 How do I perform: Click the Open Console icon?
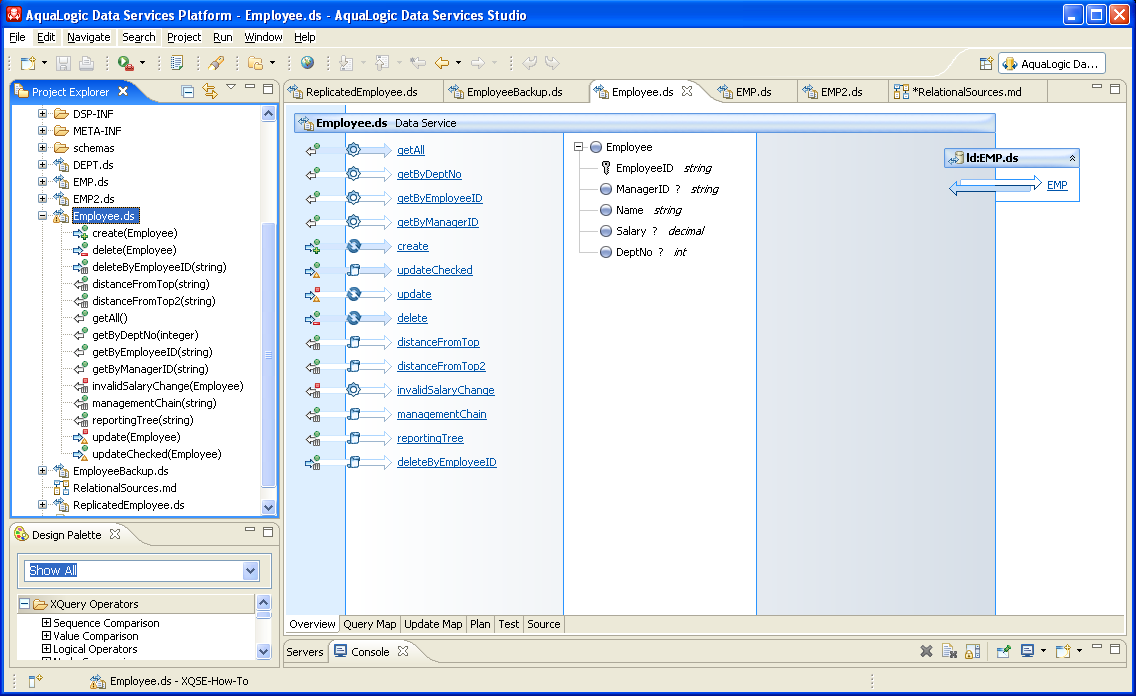pyautogui.click(x=1063, y=651)
